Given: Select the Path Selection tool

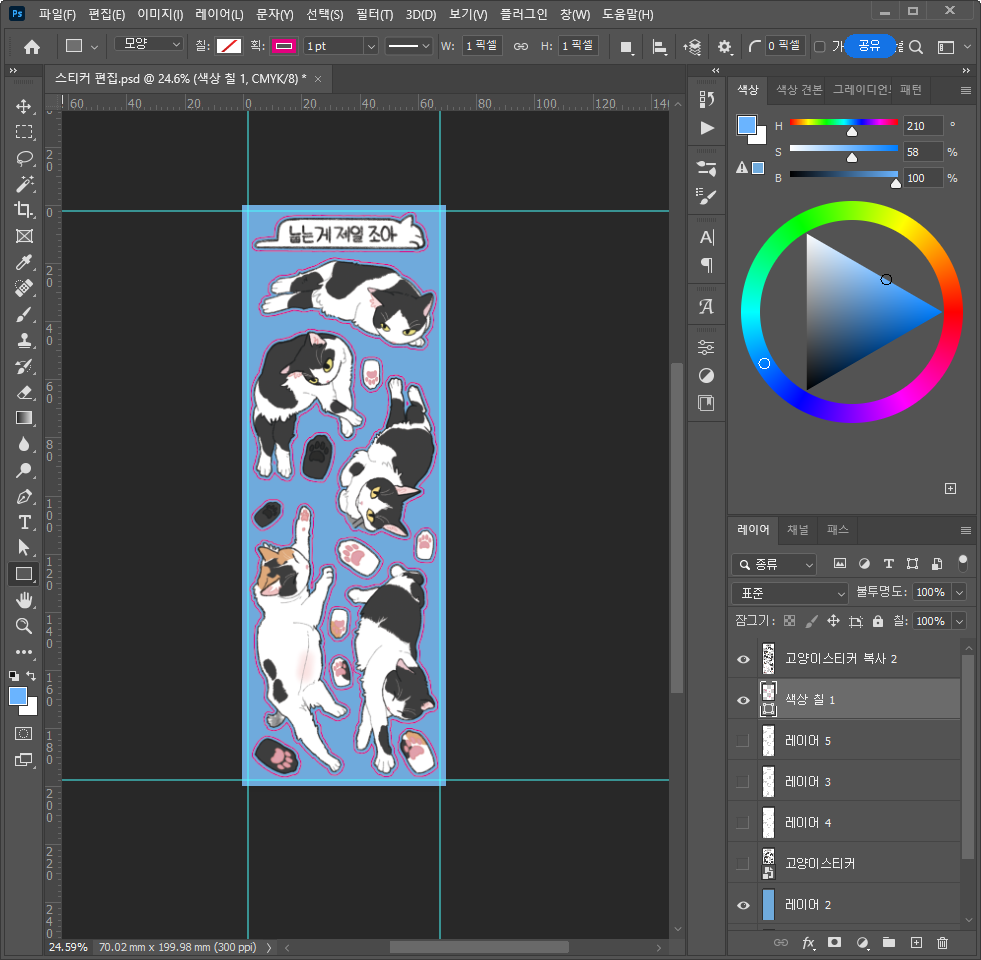Looking at the screenshot, I should tap(24, 548).
